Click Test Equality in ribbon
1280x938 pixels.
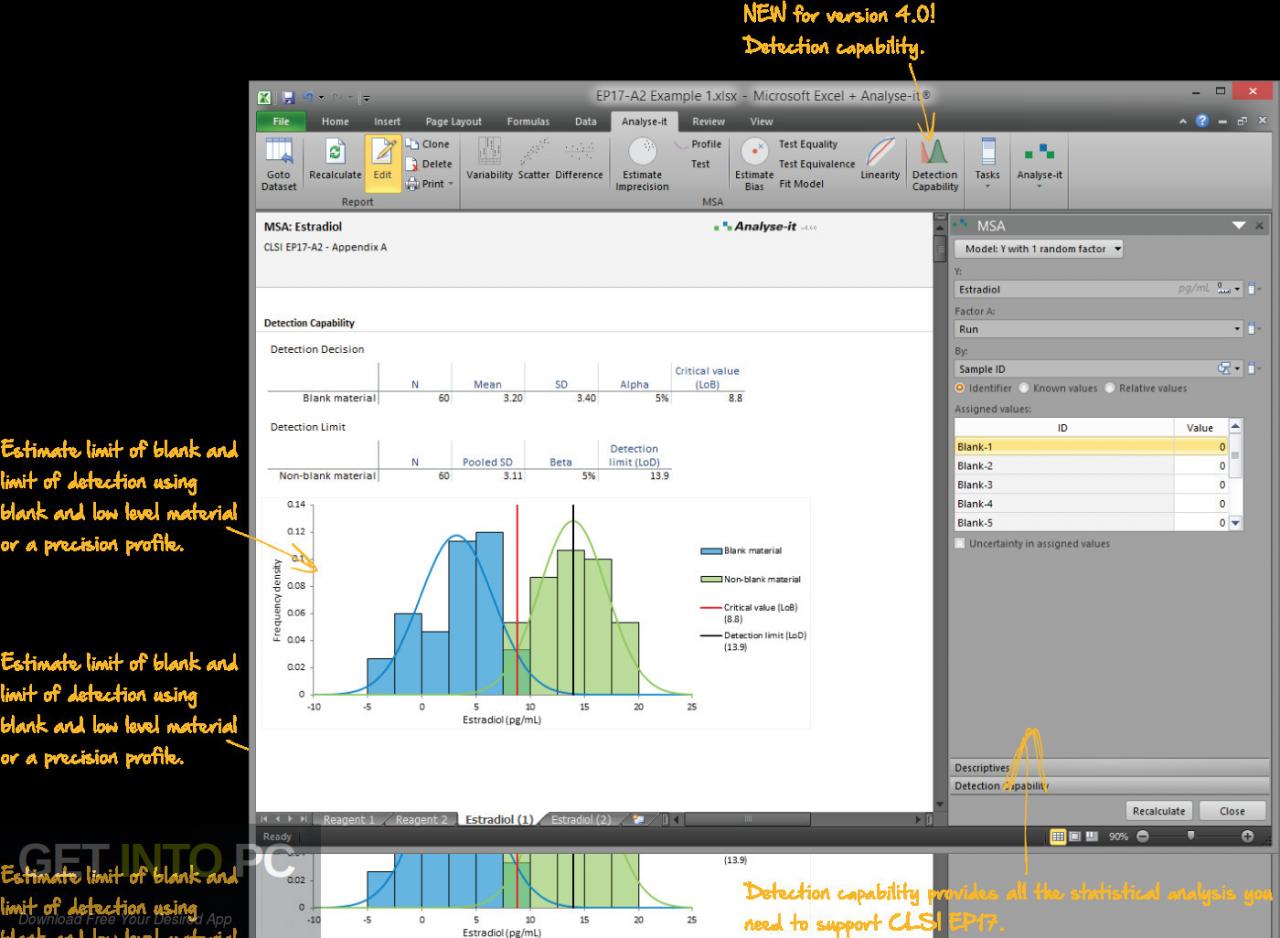coord(808,144)
